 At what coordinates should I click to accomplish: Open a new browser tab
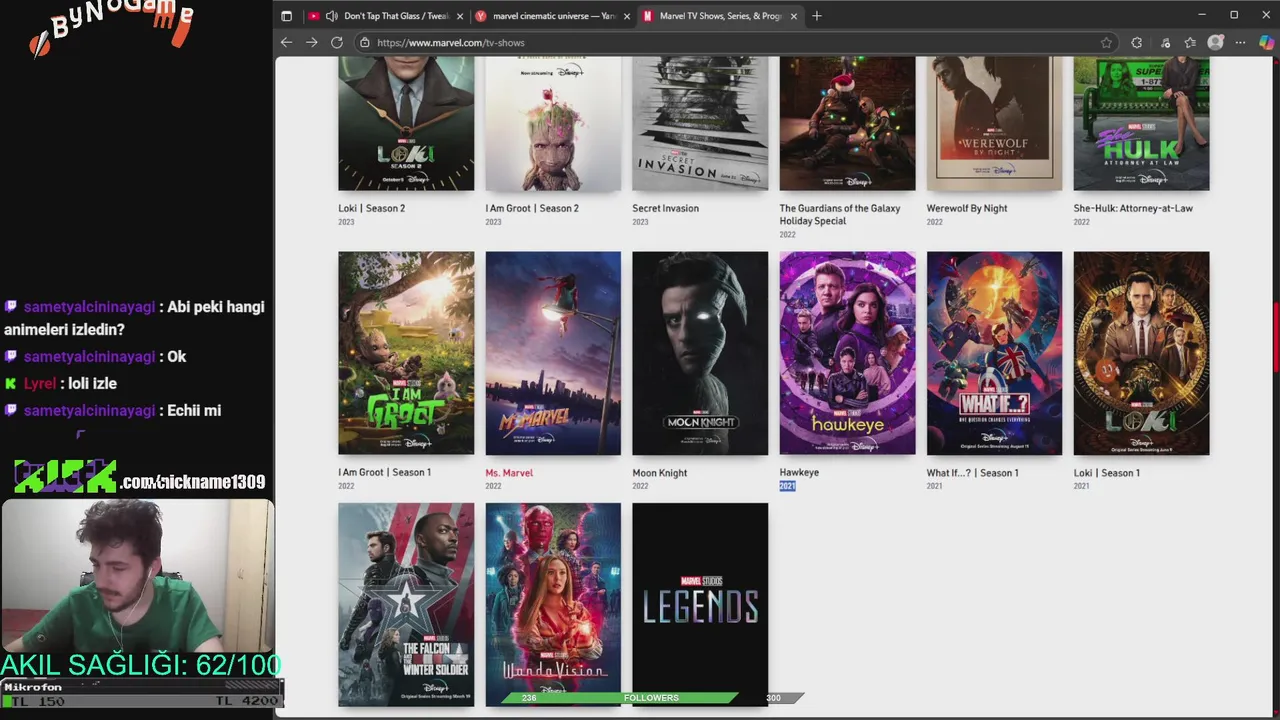tap(817, 16)
